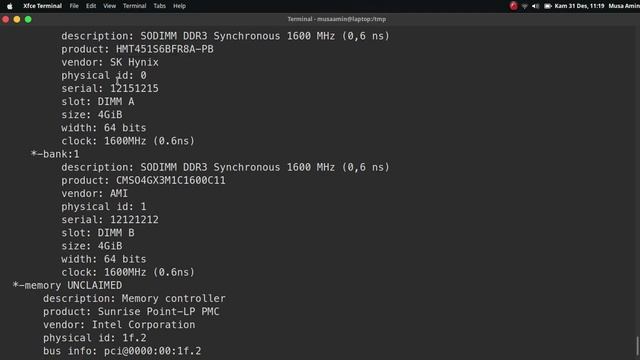Close the terminal with red button
The height and width of the screenshot is (360, 640).
6,19
